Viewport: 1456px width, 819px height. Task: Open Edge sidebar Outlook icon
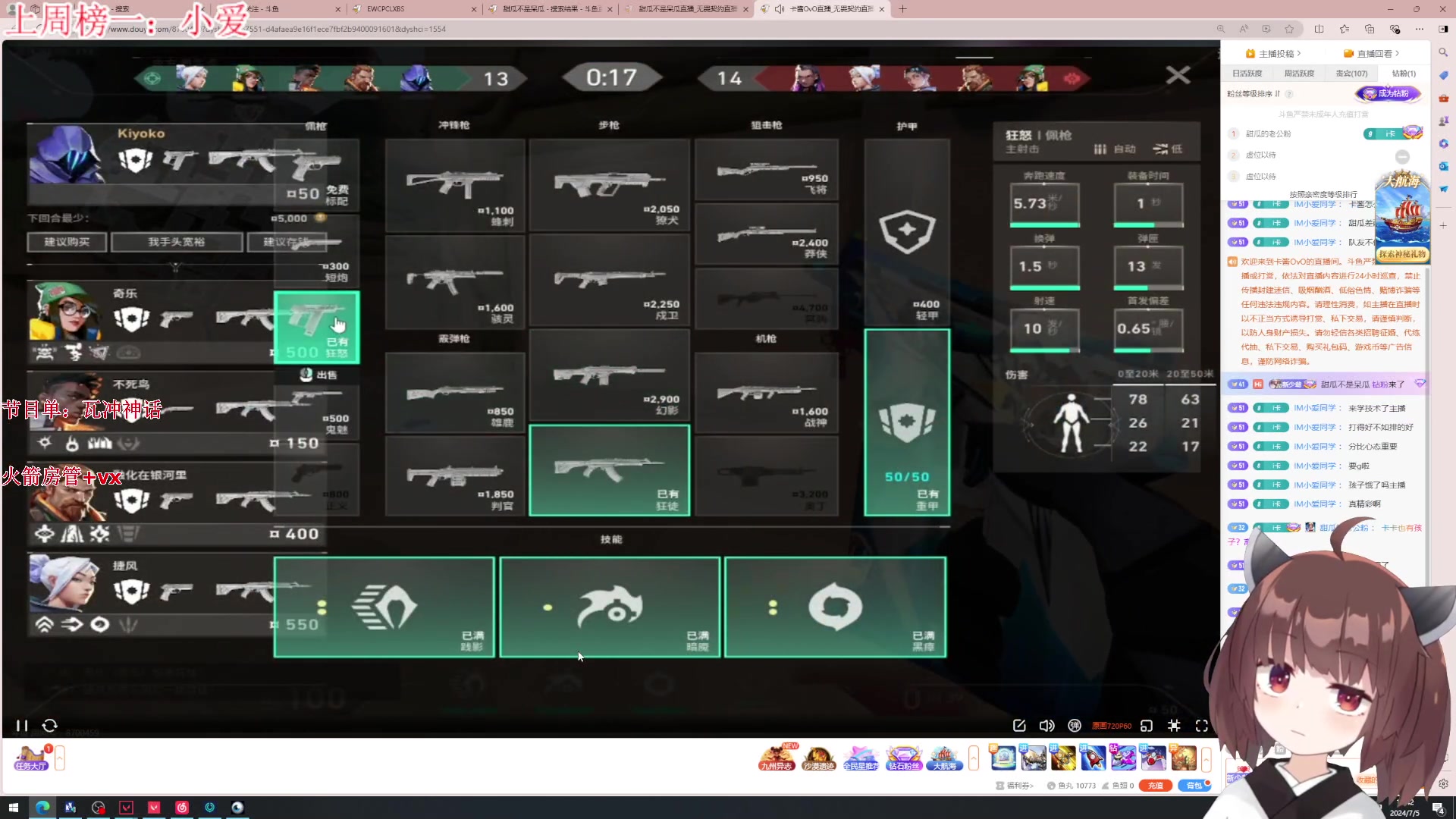1443,166
